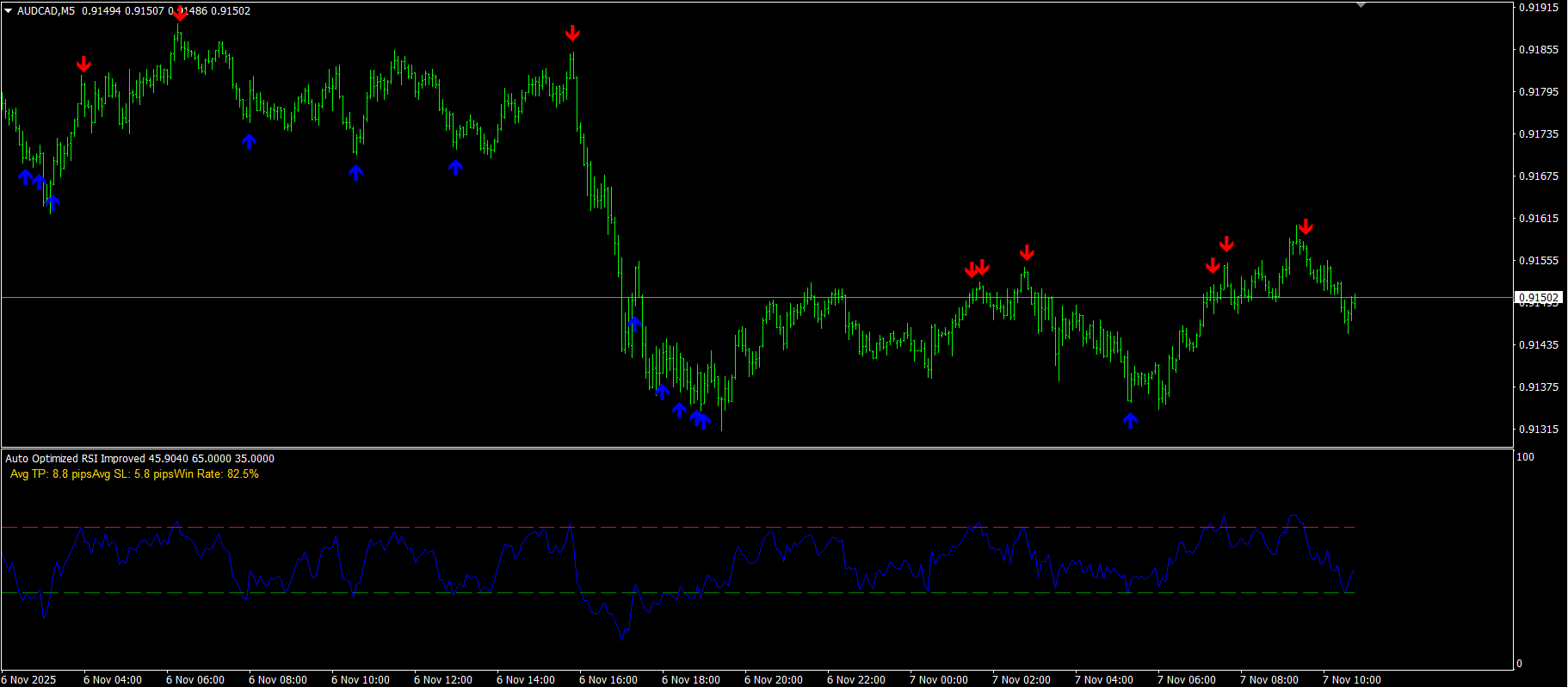Click lowest of three blue arrows before 6 Nov 04:00
Screen dimensions: 1568x687
(53, 203)
